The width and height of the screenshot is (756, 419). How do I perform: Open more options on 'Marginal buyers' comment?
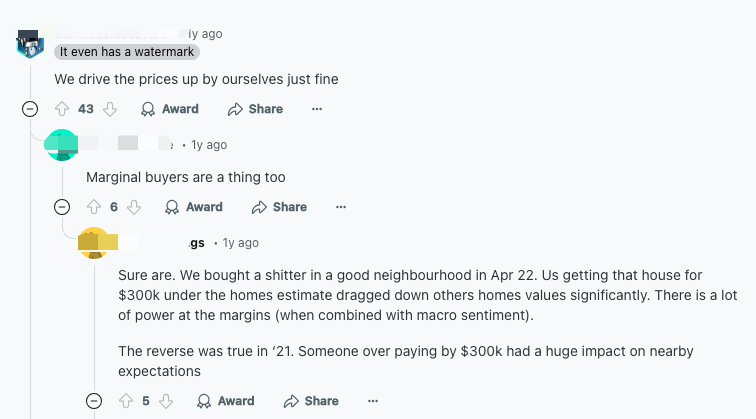pos(341,207)
